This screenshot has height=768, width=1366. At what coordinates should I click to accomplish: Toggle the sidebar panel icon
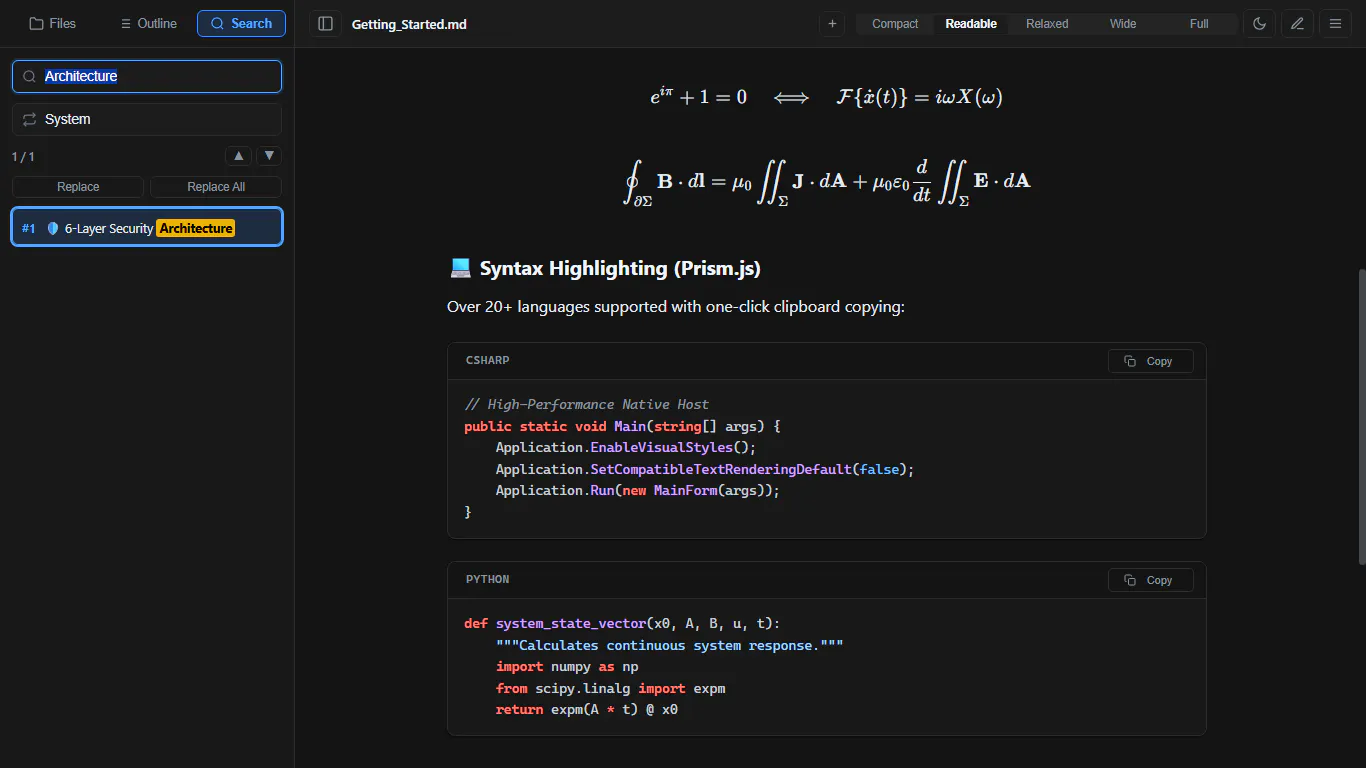tap(325, 24)
